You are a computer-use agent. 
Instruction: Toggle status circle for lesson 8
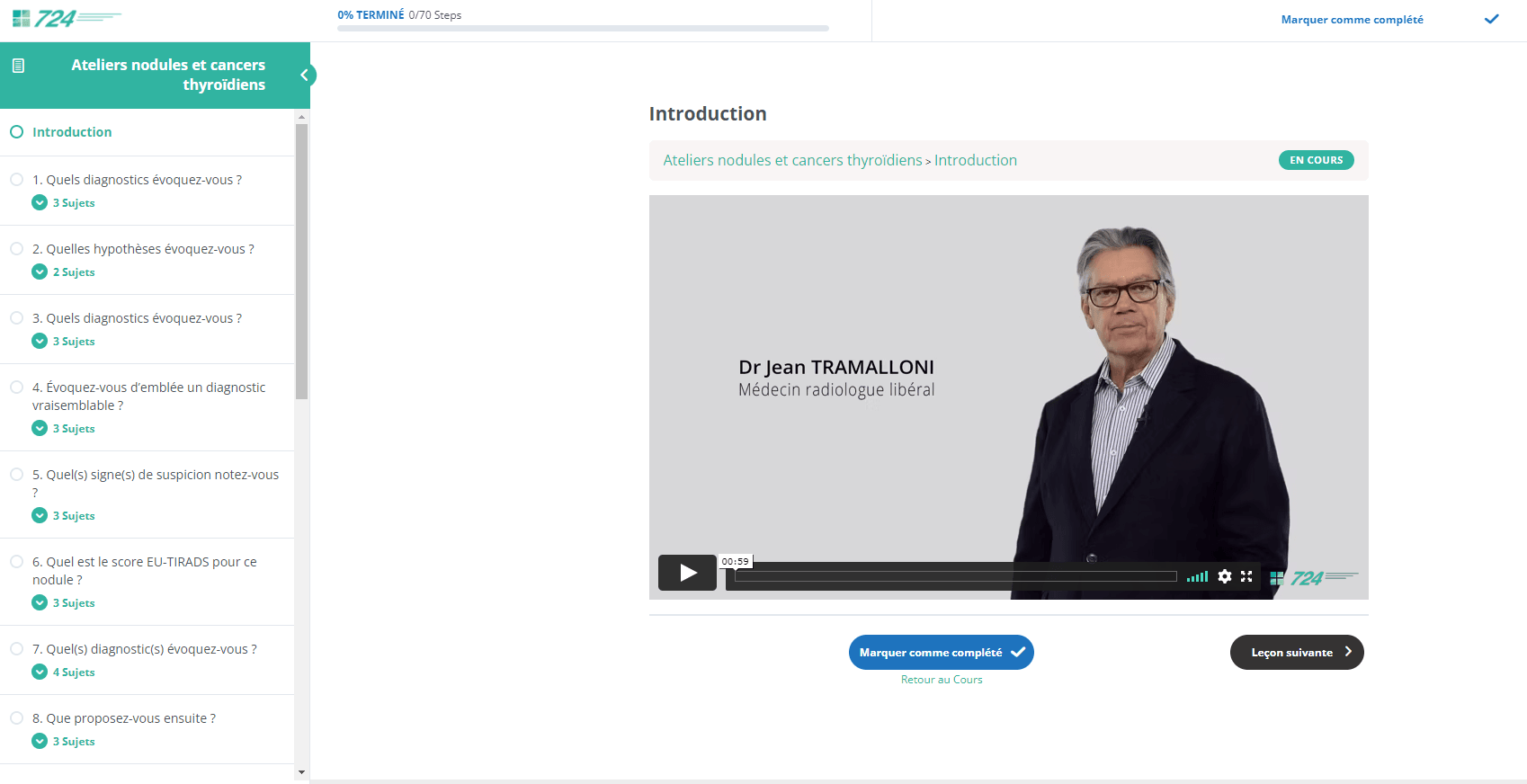(x=16, y=718)
